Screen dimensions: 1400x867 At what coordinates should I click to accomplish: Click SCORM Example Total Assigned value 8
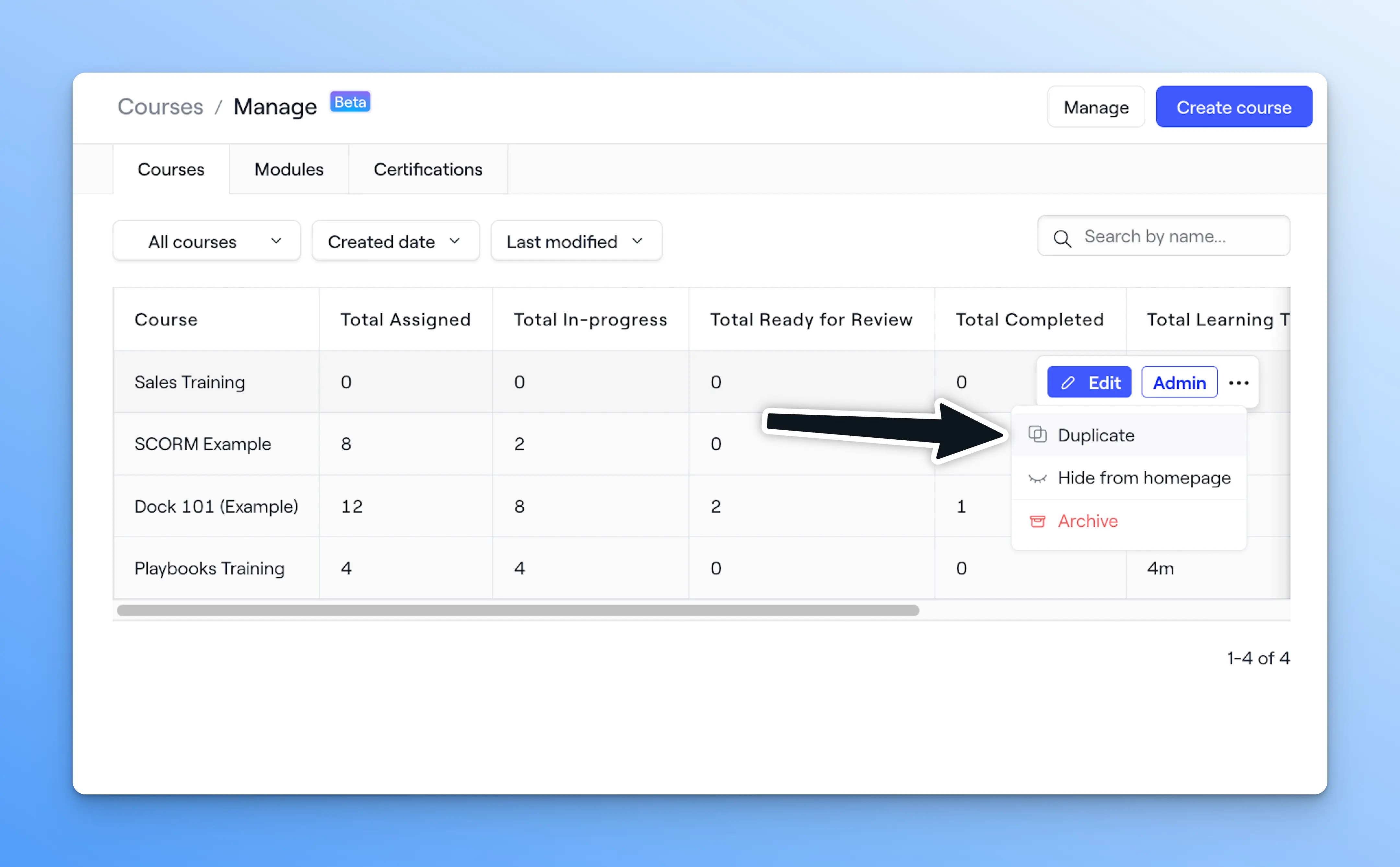point(346,444)
